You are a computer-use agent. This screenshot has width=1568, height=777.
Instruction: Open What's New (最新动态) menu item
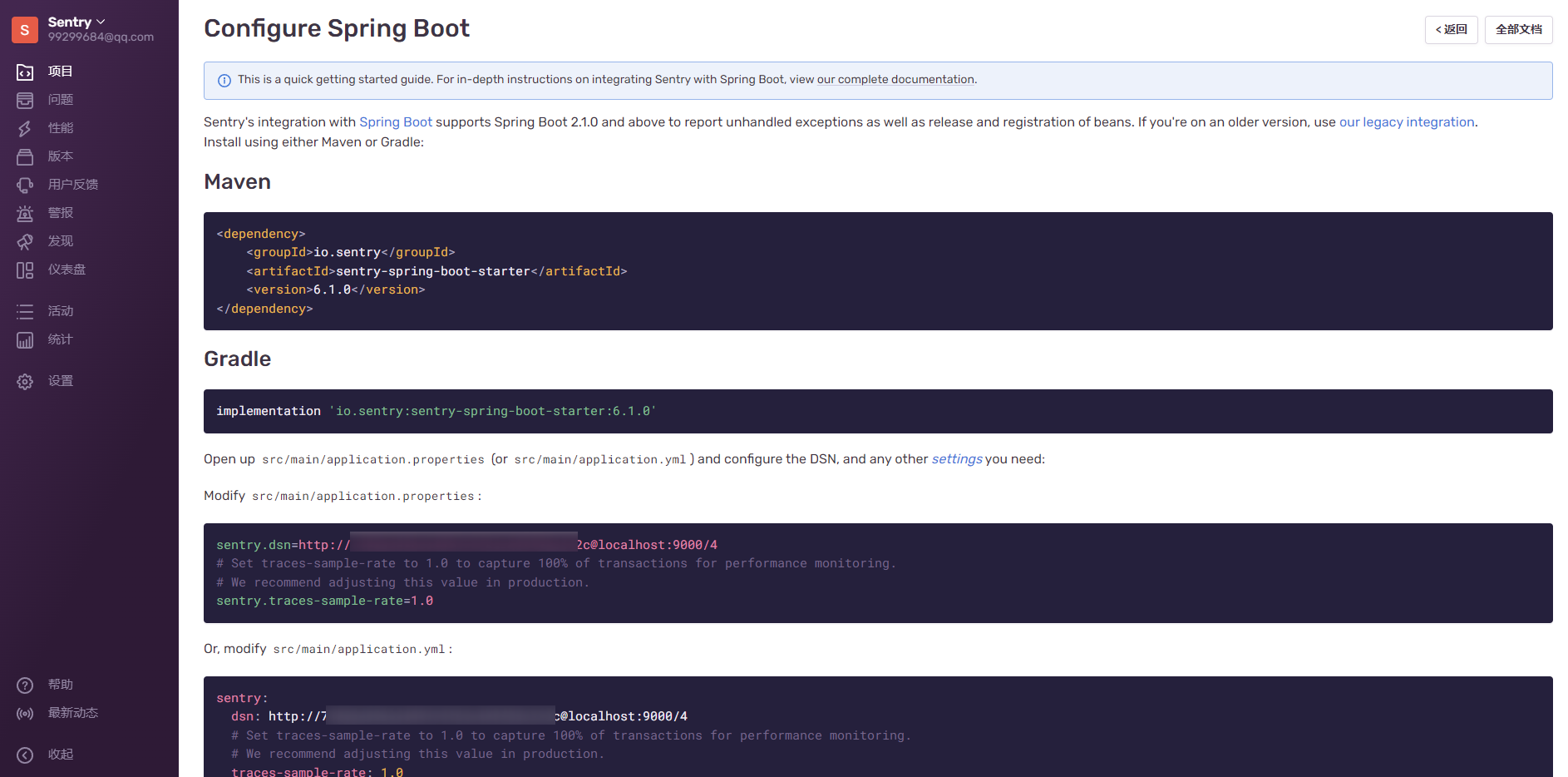point(72,713)
